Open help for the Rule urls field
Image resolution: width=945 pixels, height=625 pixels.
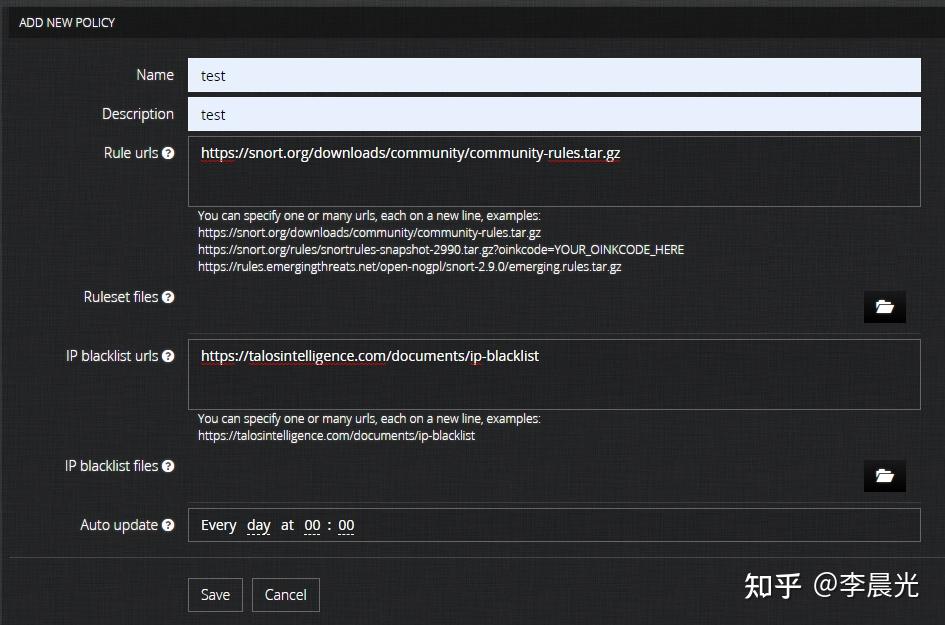168,153
